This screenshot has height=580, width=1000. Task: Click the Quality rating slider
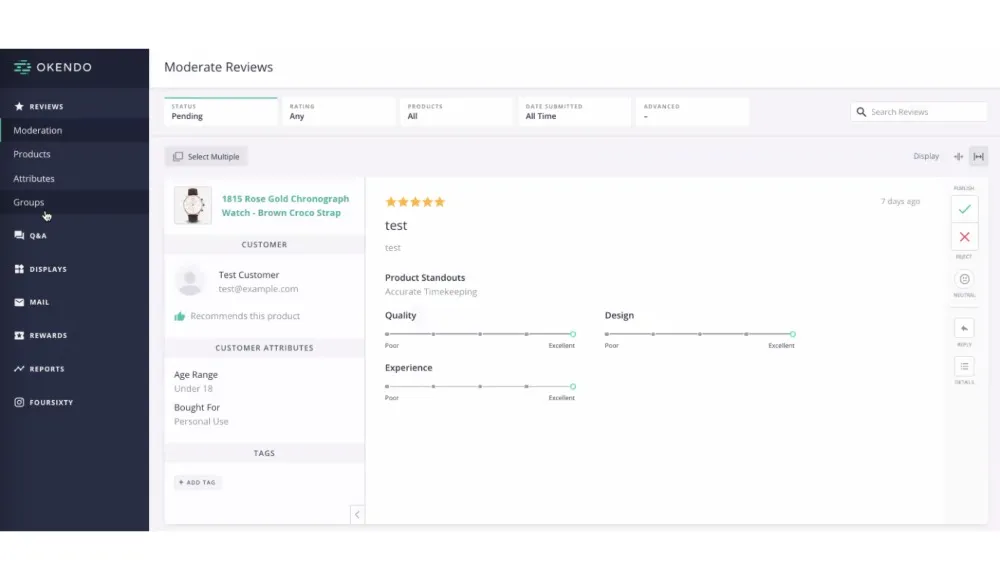click(x=480, y=334)
